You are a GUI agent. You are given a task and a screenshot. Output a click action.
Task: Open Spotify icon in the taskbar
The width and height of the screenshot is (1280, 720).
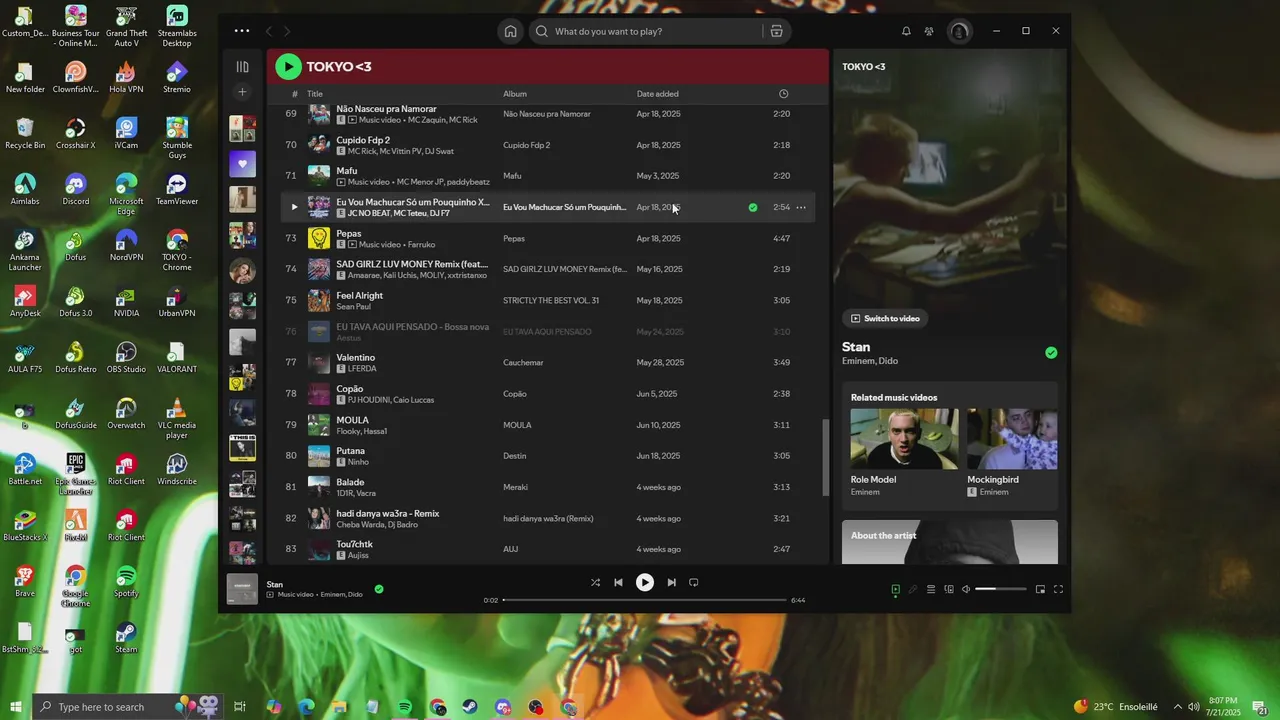pos(405,707)
